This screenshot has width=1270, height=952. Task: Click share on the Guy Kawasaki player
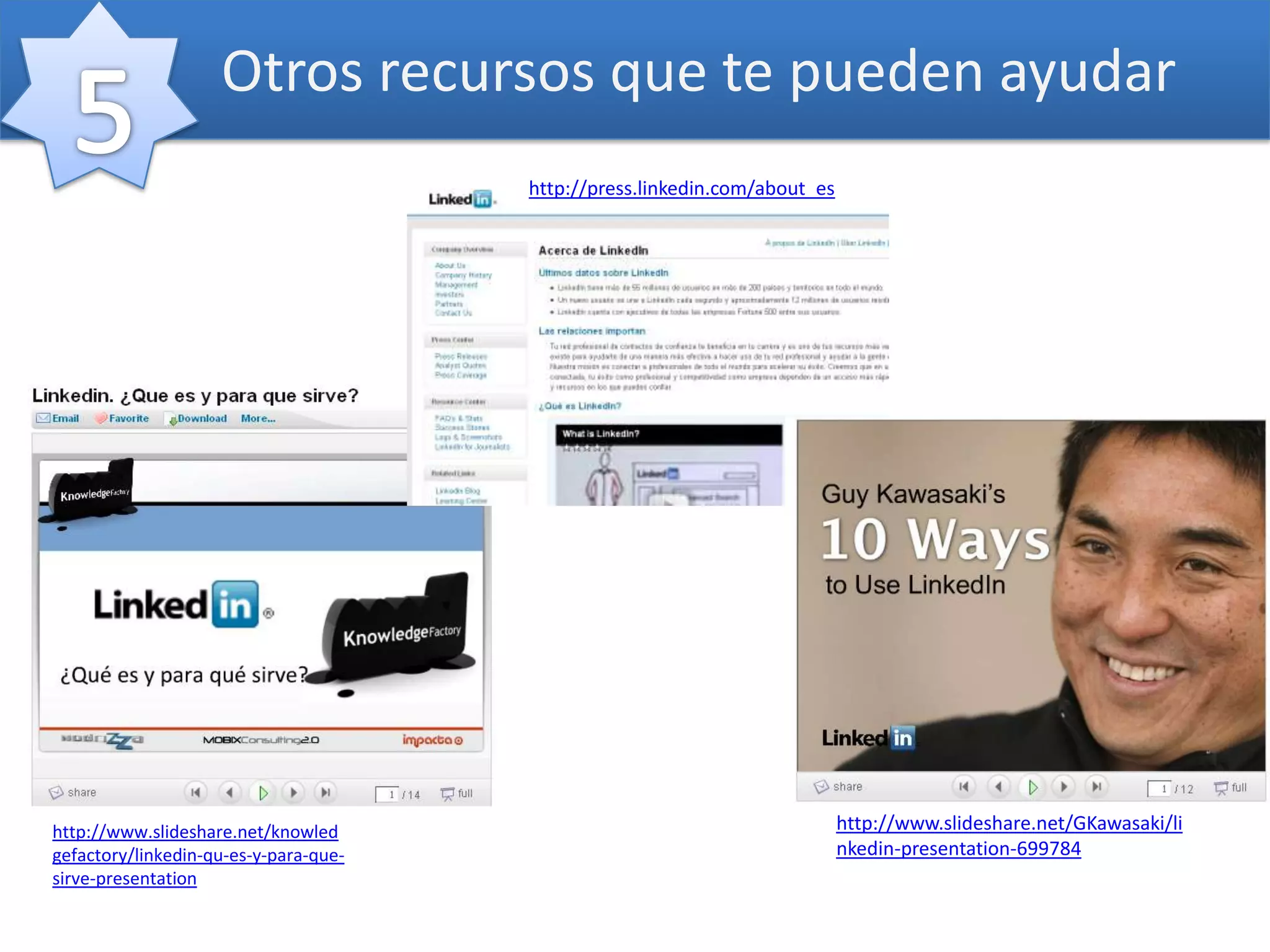click(x=838, y=787)
